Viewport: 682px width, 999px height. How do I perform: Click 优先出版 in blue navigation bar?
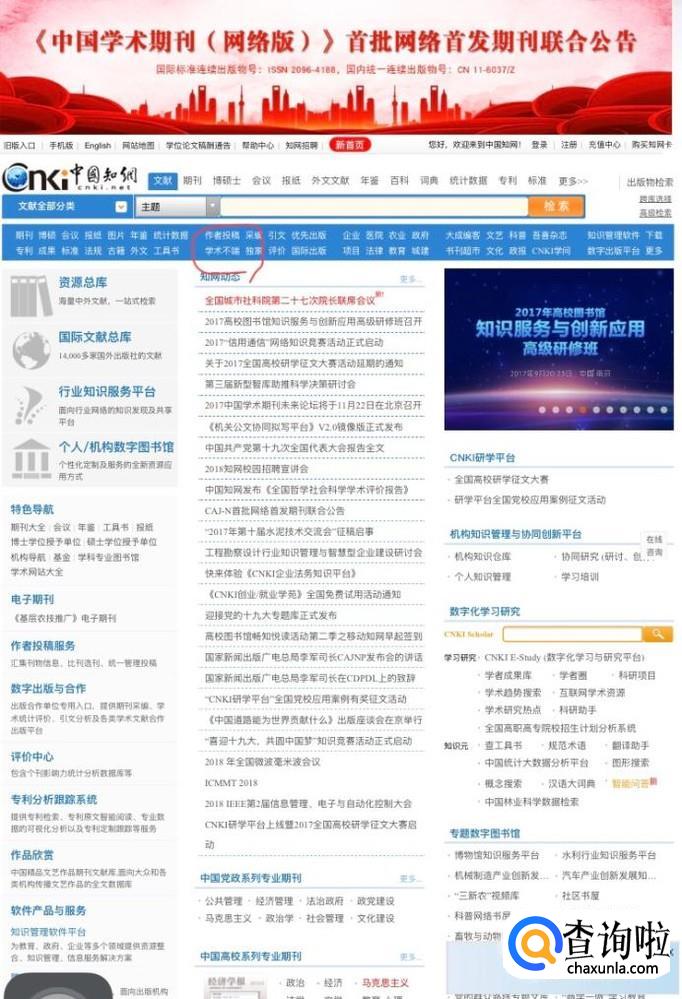(x=308, y=235)
